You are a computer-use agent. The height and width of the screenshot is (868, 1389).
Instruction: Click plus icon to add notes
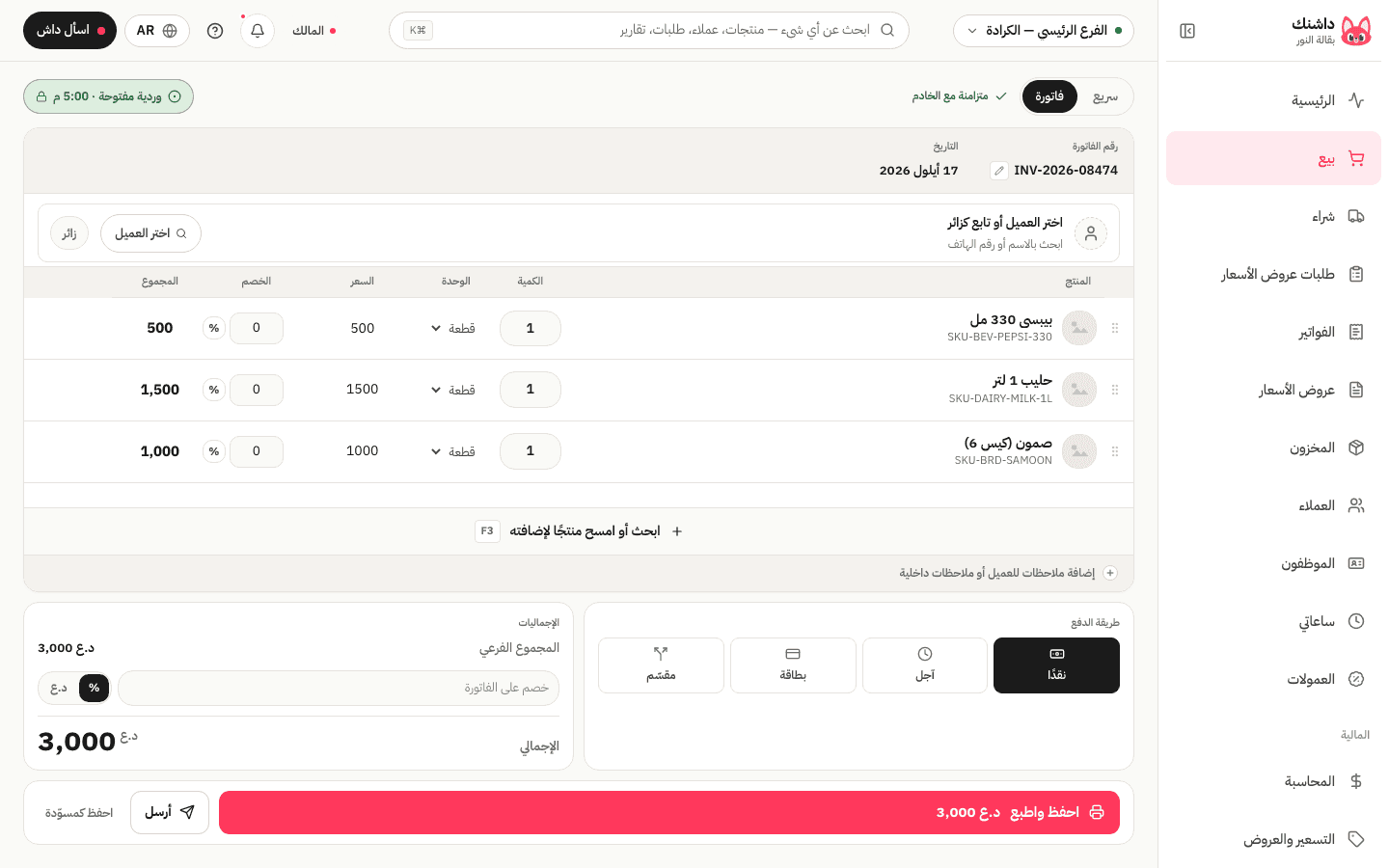(1110, 573)
